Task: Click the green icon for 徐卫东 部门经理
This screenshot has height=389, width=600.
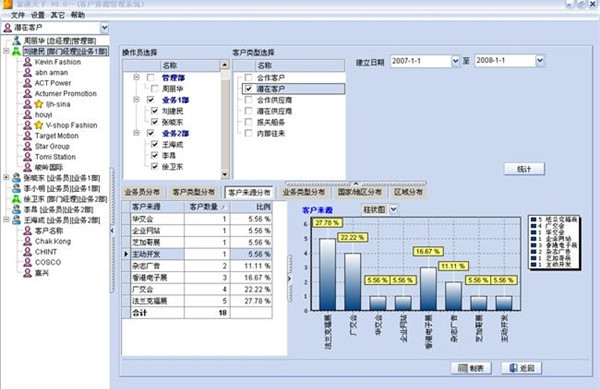Action: [x=16, y=199]
